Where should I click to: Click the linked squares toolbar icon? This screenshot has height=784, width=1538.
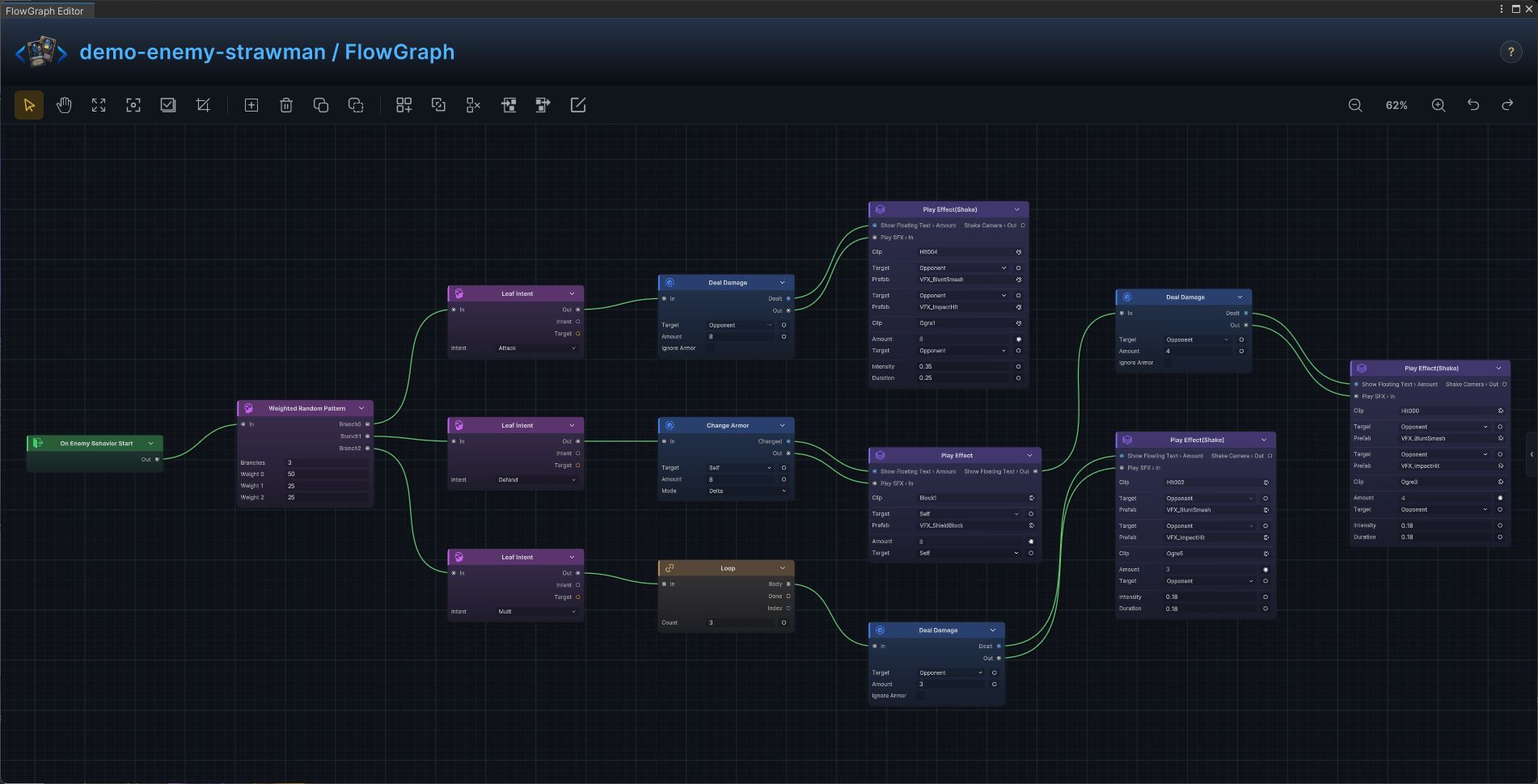pos(439,105)
